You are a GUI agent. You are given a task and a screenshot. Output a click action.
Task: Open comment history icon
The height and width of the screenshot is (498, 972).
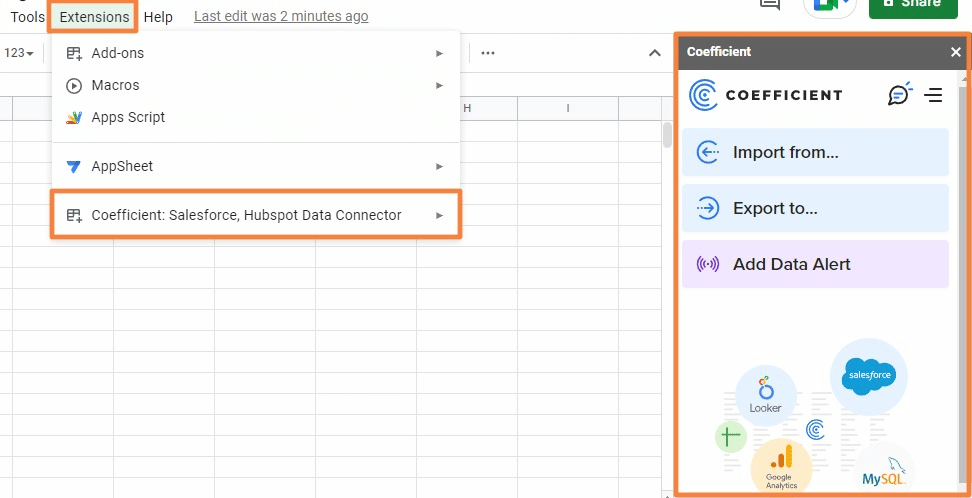pos(769,5)
